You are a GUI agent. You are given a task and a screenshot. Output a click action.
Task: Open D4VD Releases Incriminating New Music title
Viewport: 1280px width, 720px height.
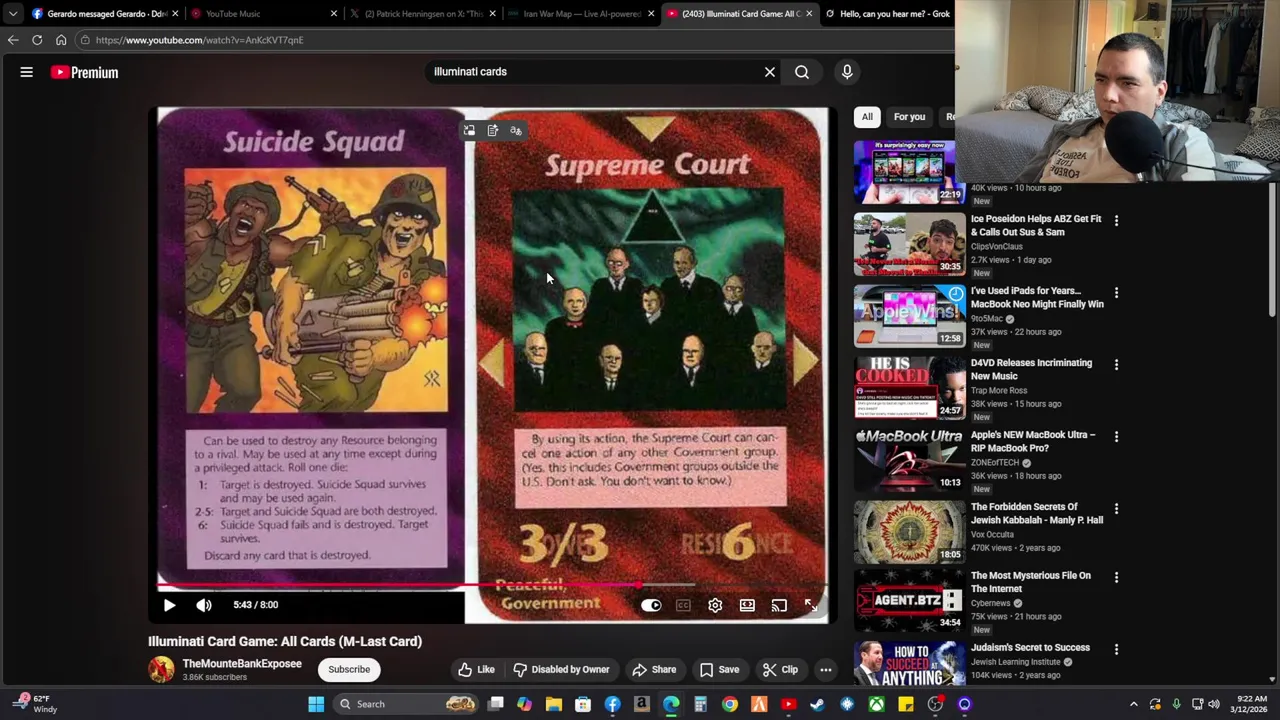tap(1031, 370)
